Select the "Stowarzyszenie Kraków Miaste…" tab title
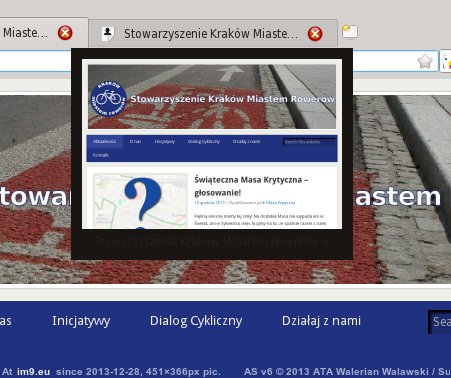Image resolution: width=451 pixels, height=378 pixels. pos(211,34)
